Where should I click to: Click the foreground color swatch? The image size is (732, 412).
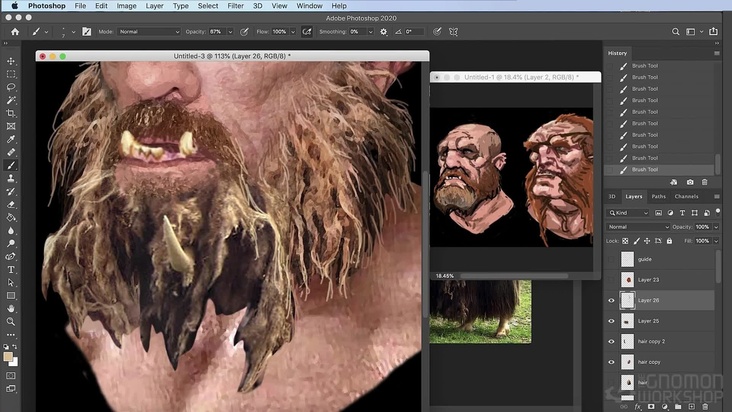(8, 357)
